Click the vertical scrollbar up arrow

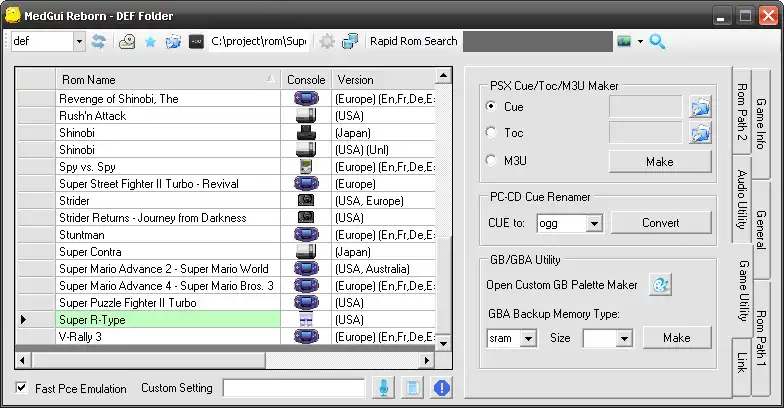click(x=443, y=76)
